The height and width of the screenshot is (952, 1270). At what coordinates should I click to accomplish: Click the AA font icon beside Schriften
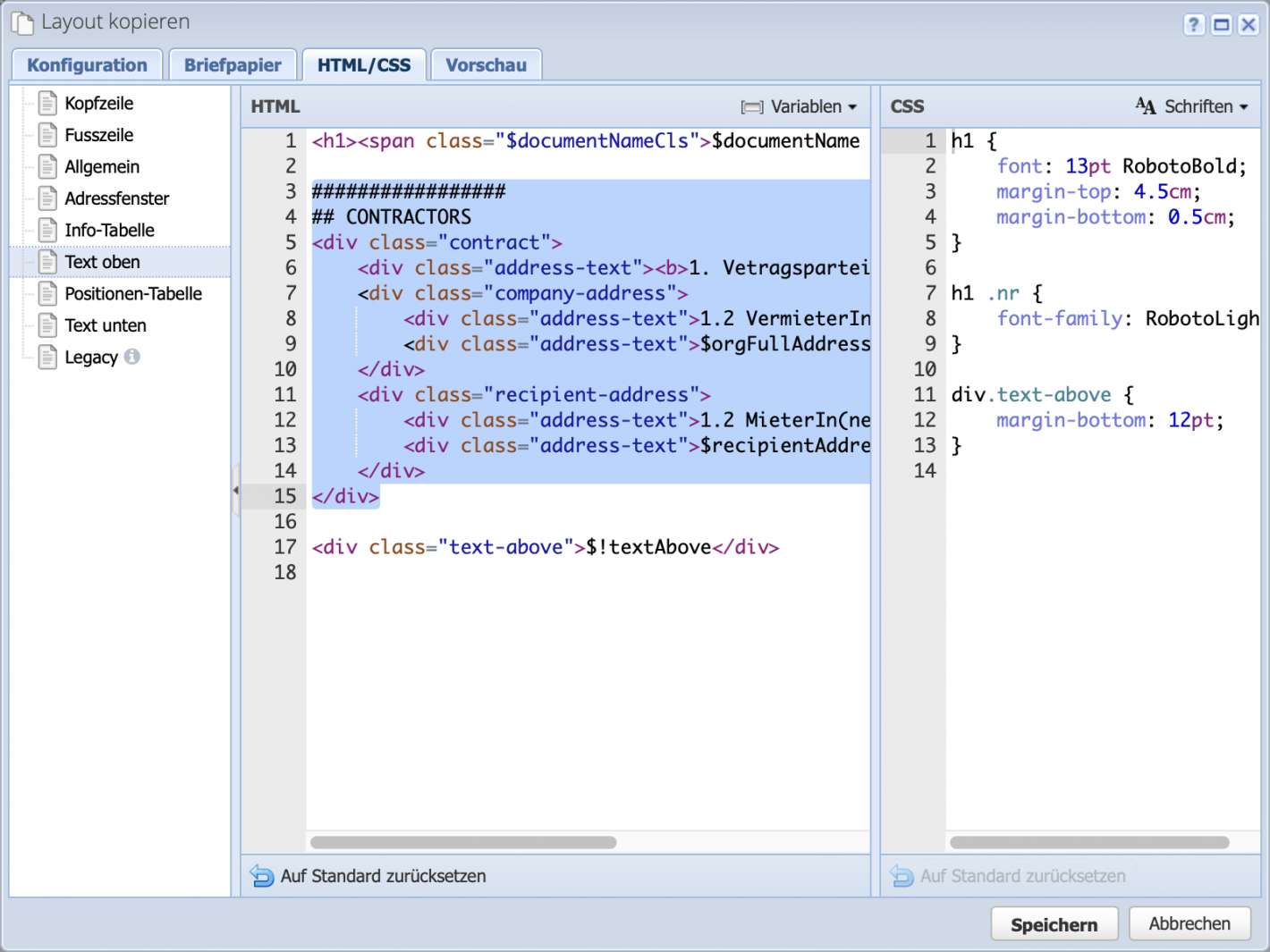(x=1146, y=105)
